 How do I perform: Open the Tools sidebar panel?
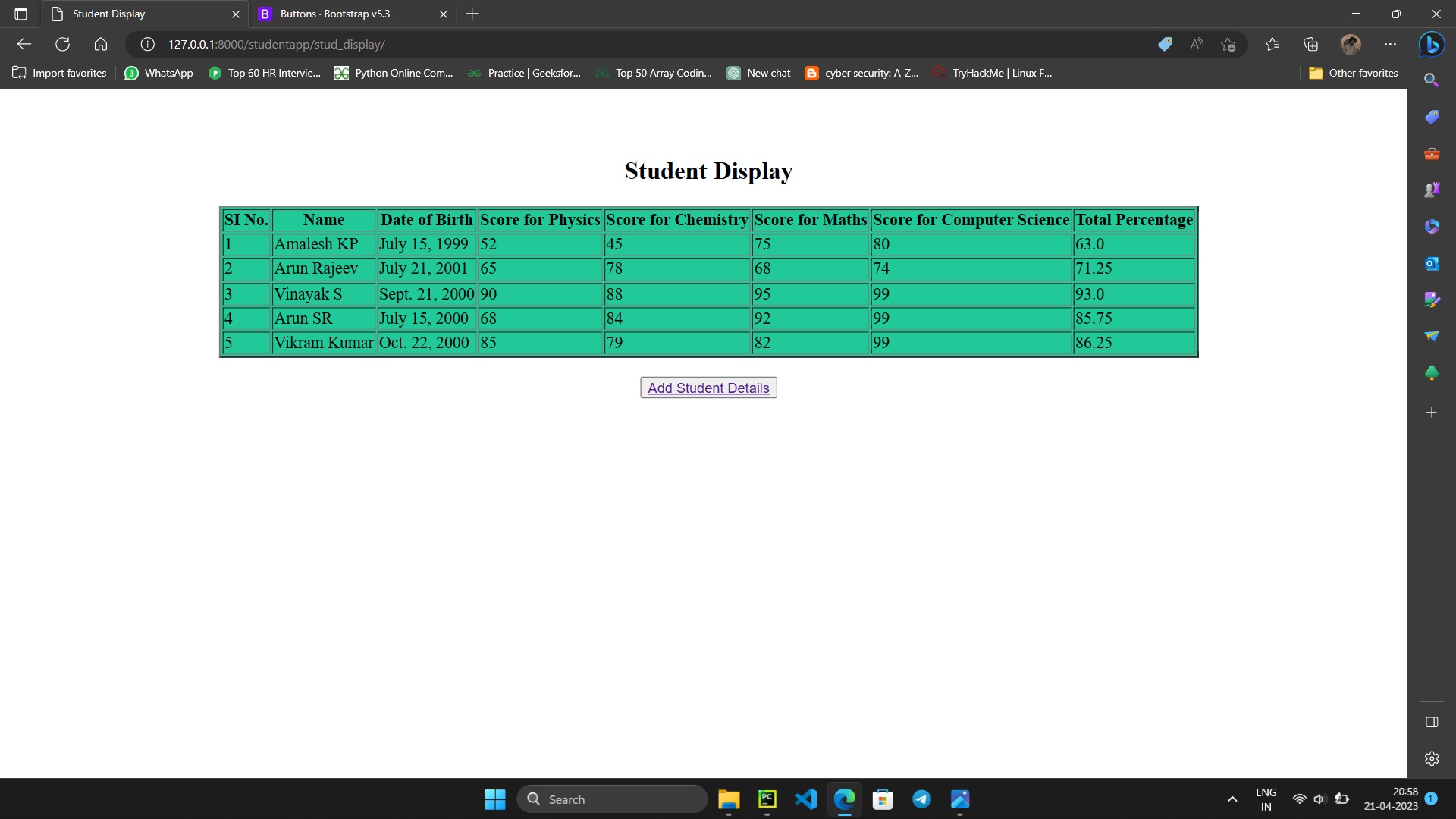tap(1432, 154)
